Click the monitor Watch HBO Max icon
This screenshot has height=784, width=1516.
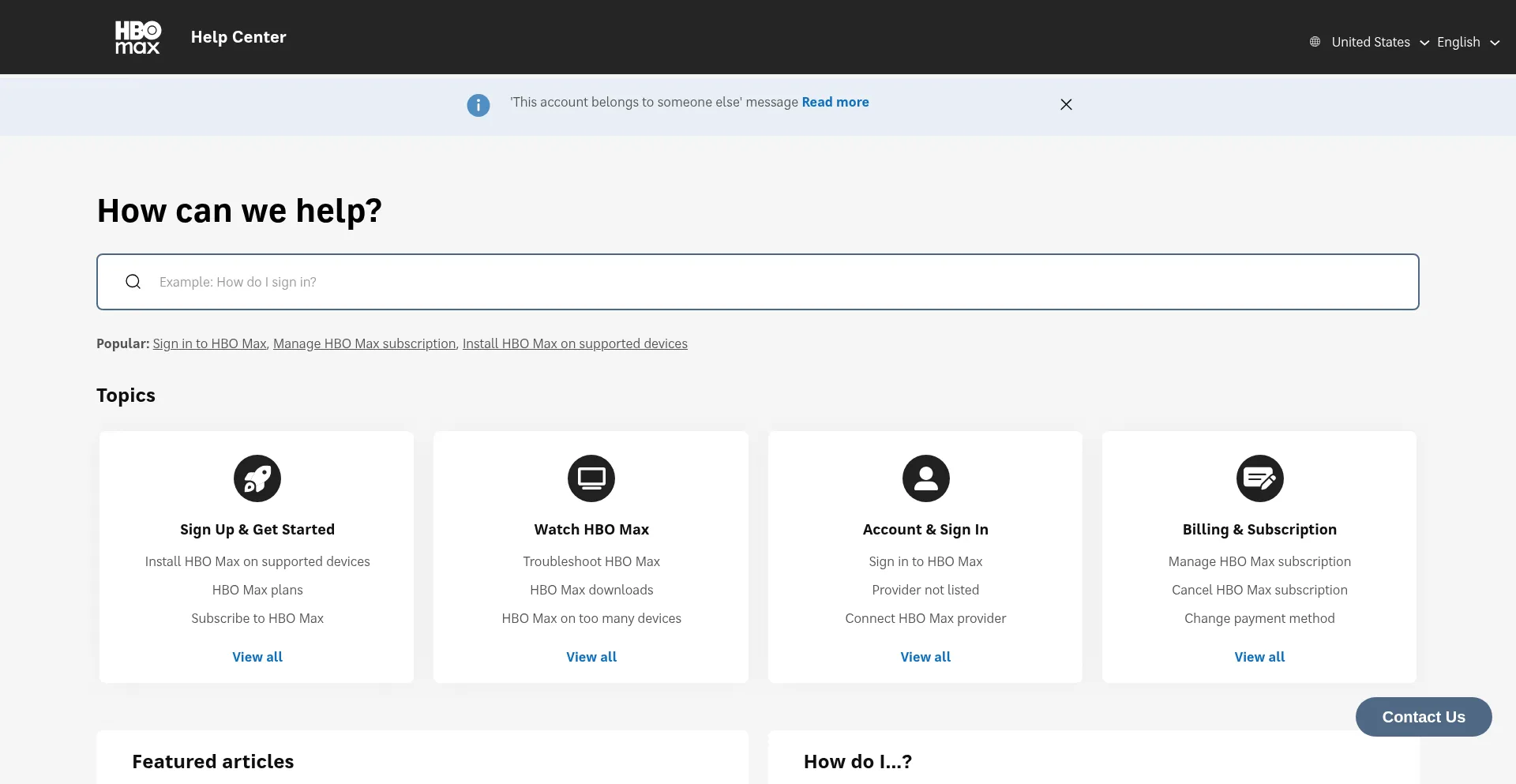pos(591,478)
